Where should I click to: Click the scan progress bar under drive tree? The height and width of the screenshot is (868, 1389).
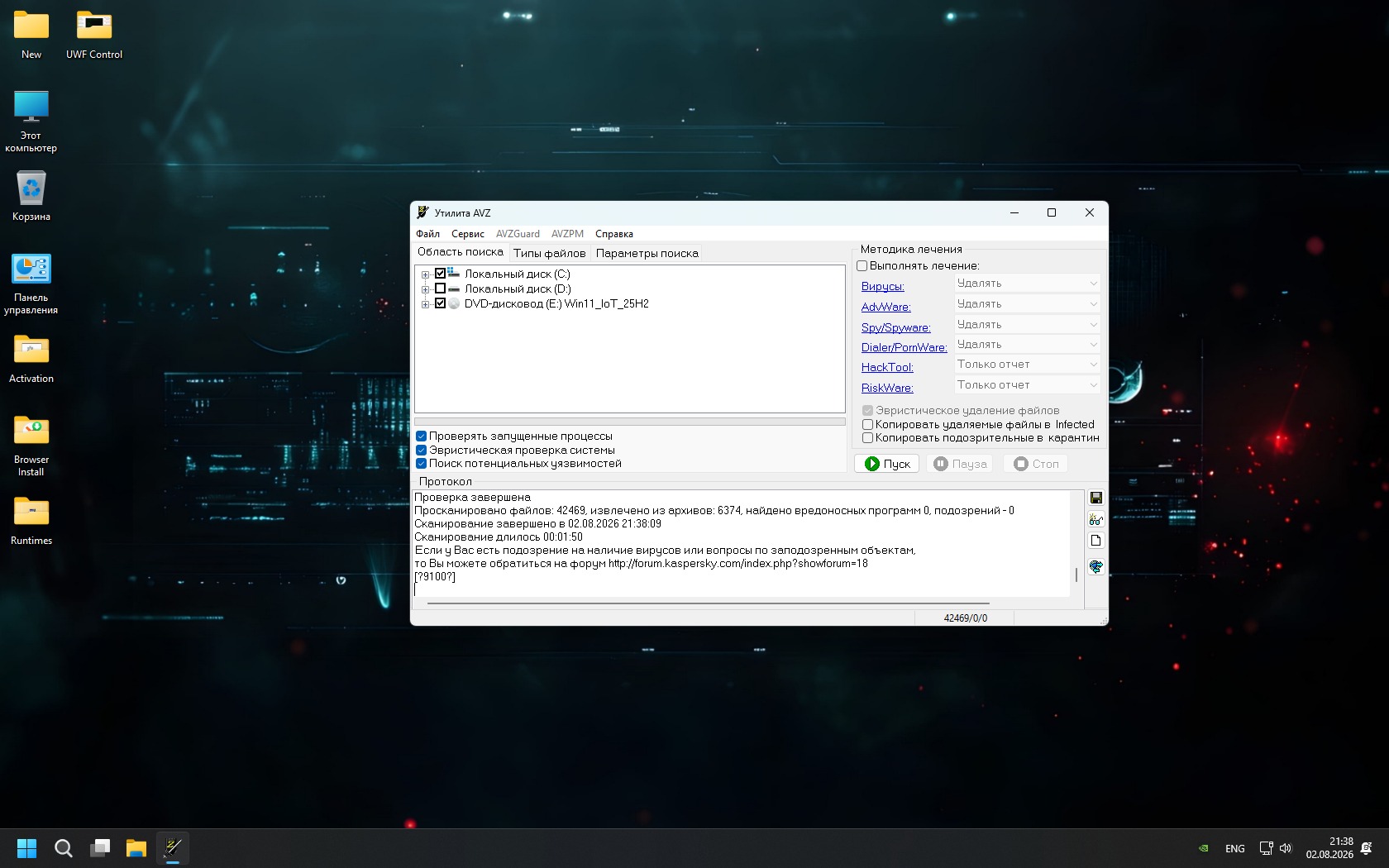[x=630, y=422]
